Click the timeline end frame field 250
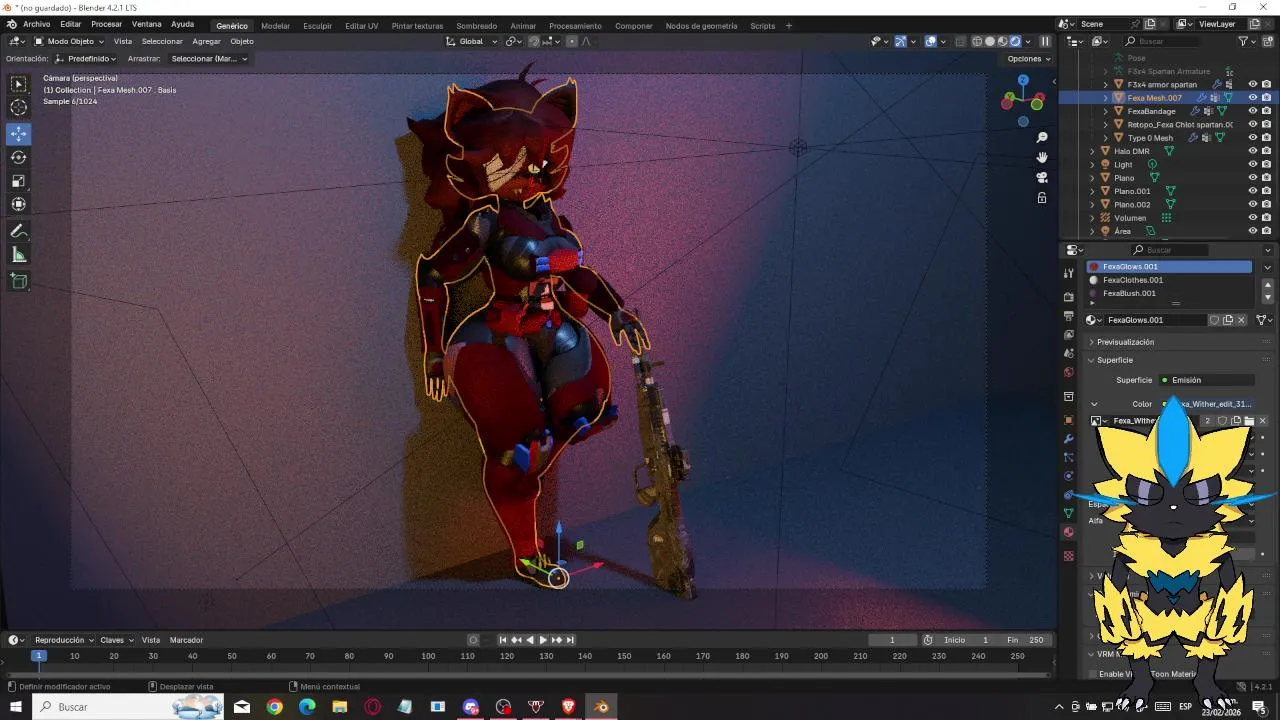 (x=1027, y=640)
